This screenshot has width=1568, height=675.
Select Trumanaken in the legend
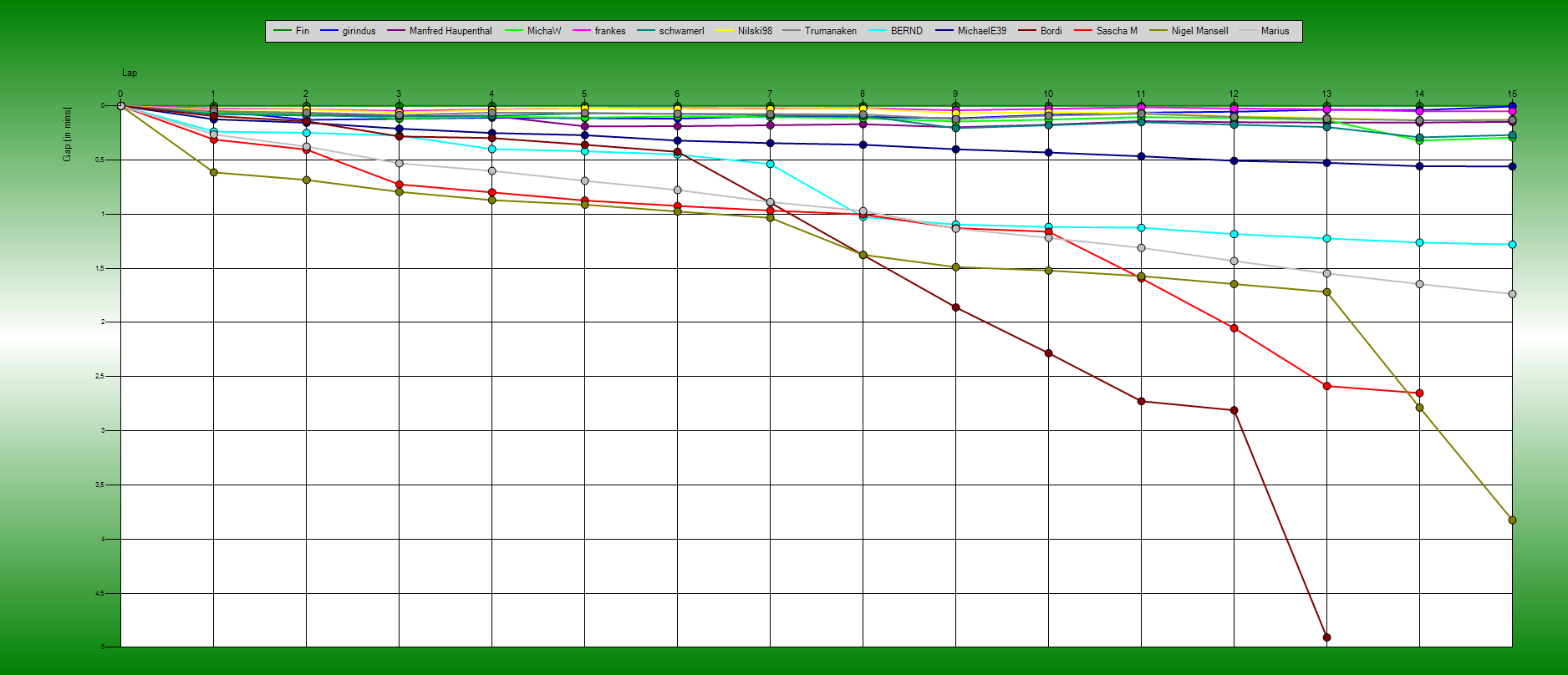[x=819, y=31]
